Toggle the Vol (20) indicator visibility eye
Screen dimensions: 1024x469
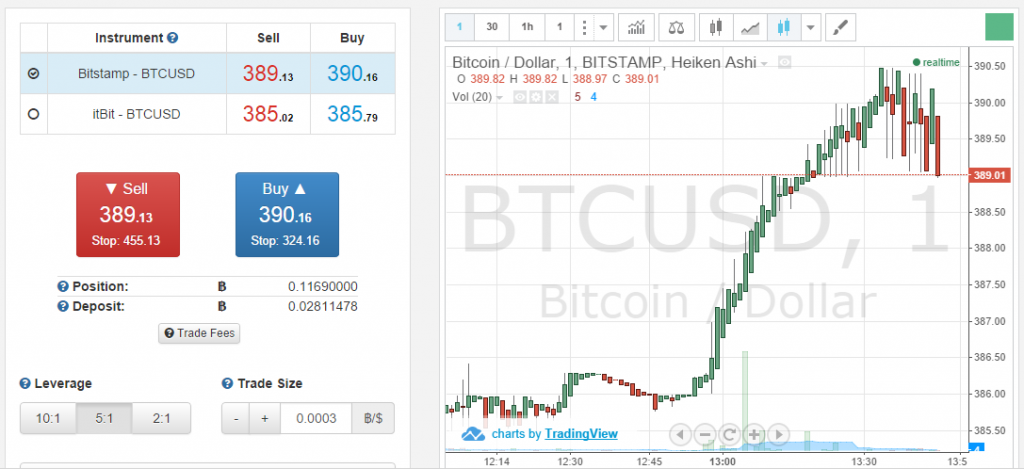coord(520,97)
